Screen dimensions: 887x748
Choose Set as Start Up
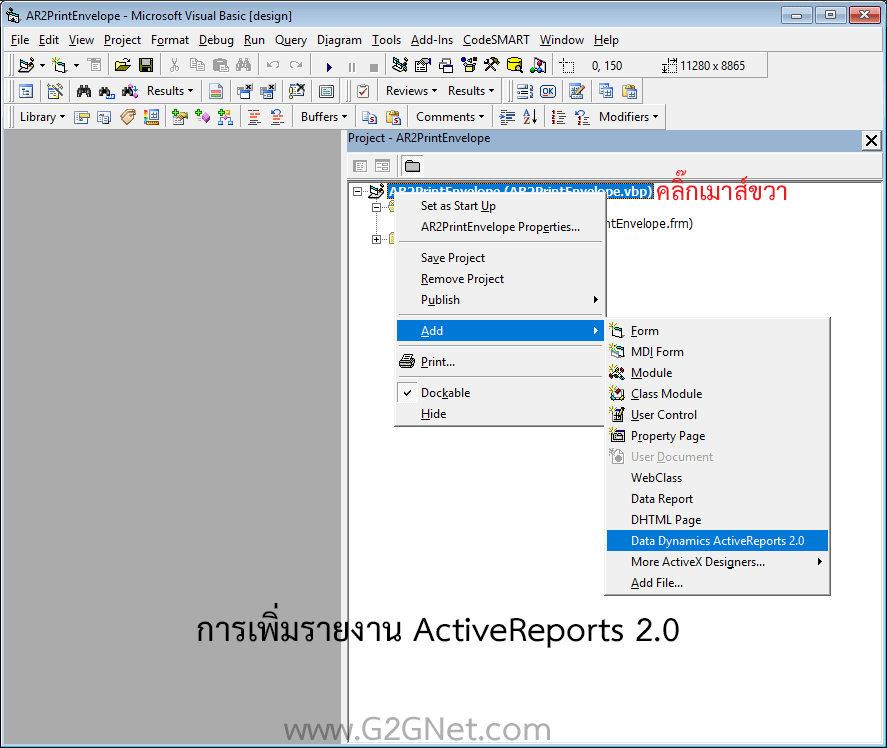click(501, 206)
